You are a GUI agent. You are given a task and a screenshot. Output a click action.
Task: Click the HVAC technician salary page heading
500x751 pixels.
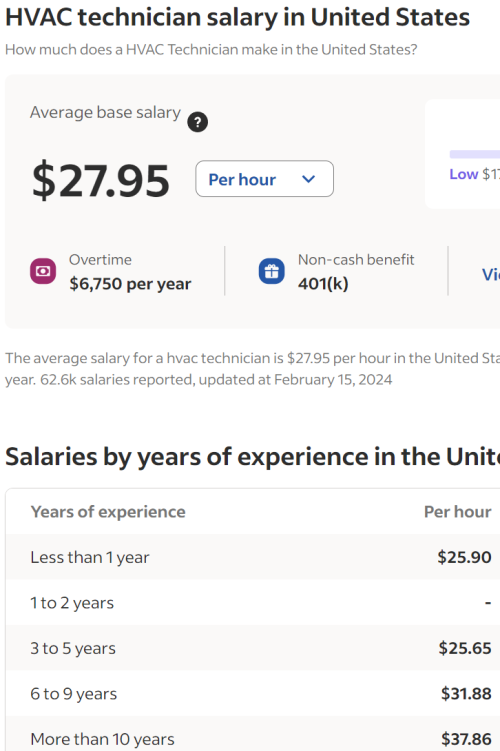coord(238,17)
